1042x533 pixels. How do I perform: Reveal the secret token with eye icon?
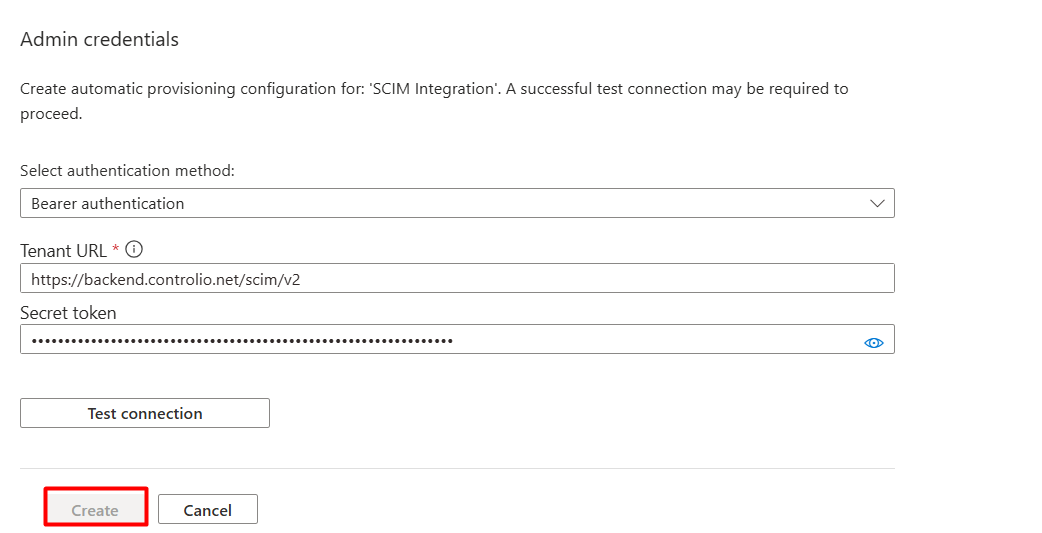873,343
